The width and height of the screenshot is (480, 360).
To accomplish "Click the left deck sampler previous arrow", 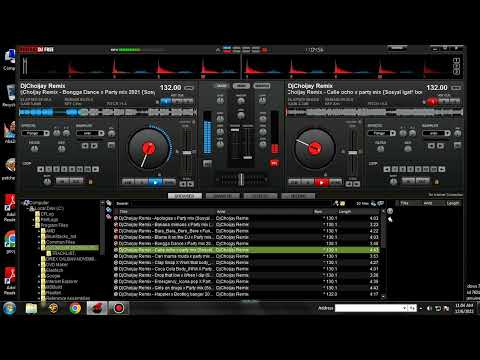I will pyautogui.click(x=85, y=146).
